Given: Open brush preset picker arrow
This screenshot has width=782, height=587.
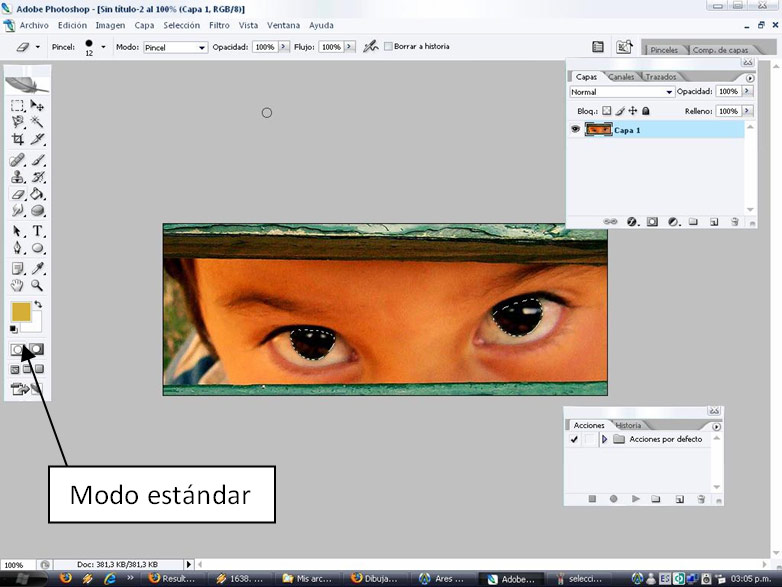Looking at the screenshot, I should [103, 47].
